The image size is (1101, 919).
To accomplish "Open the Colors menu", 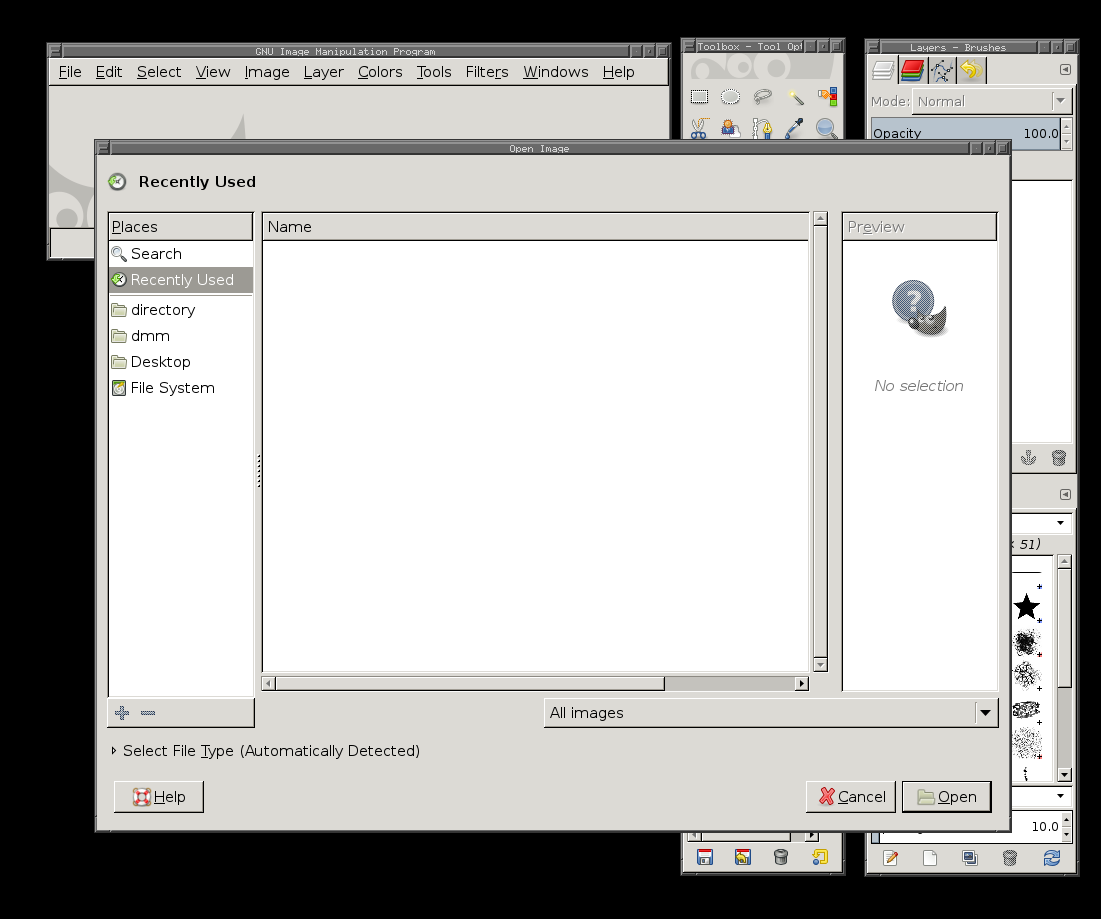I will (x=380, y=72).
